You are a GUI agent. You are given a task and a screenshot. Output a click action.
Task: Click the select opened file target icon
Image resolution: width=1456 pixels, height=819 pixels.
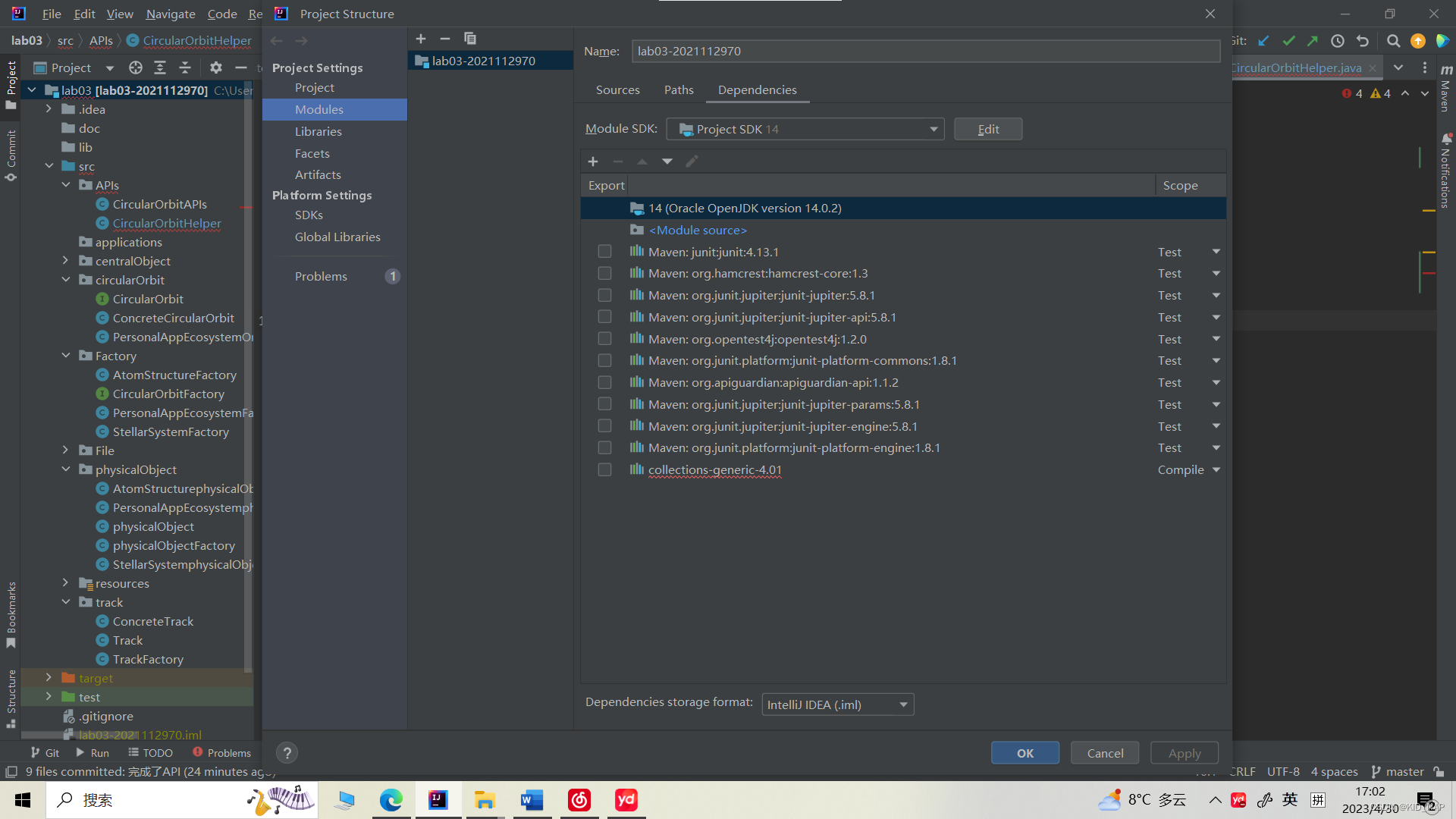[x=136, y=67]
